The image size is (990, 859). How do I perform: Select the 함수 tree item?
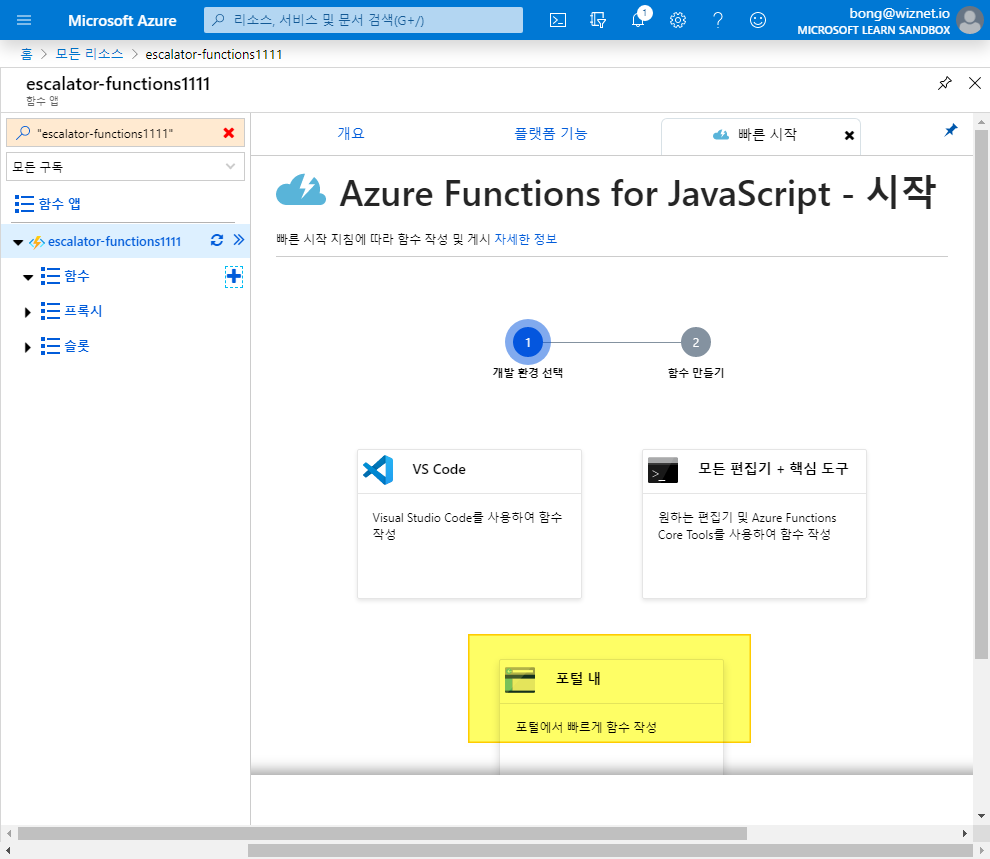point(76,276)
